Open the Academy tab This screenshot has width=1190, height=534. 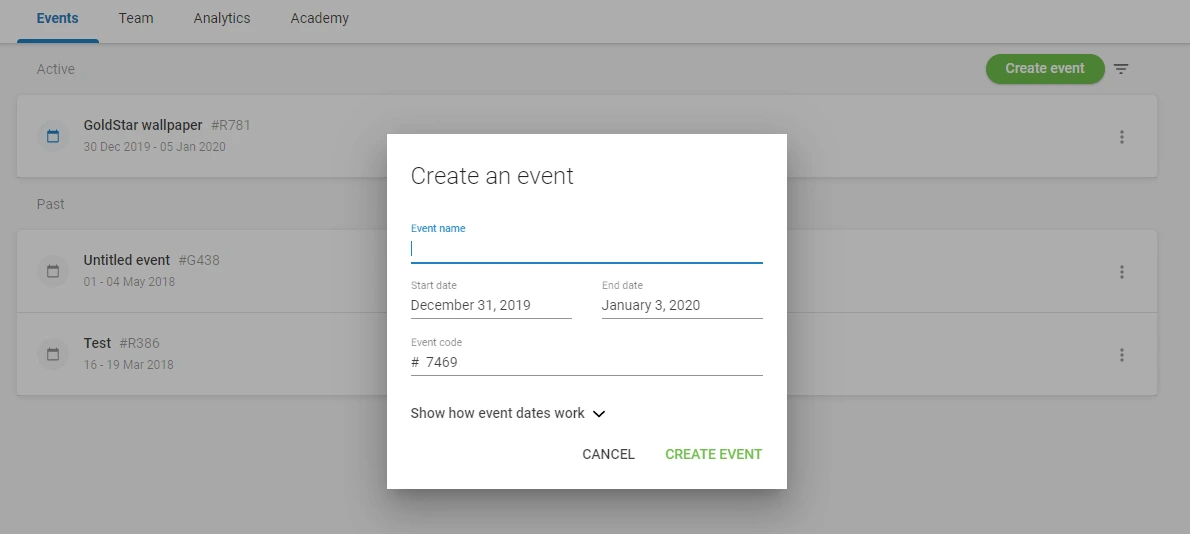[320, 18]
